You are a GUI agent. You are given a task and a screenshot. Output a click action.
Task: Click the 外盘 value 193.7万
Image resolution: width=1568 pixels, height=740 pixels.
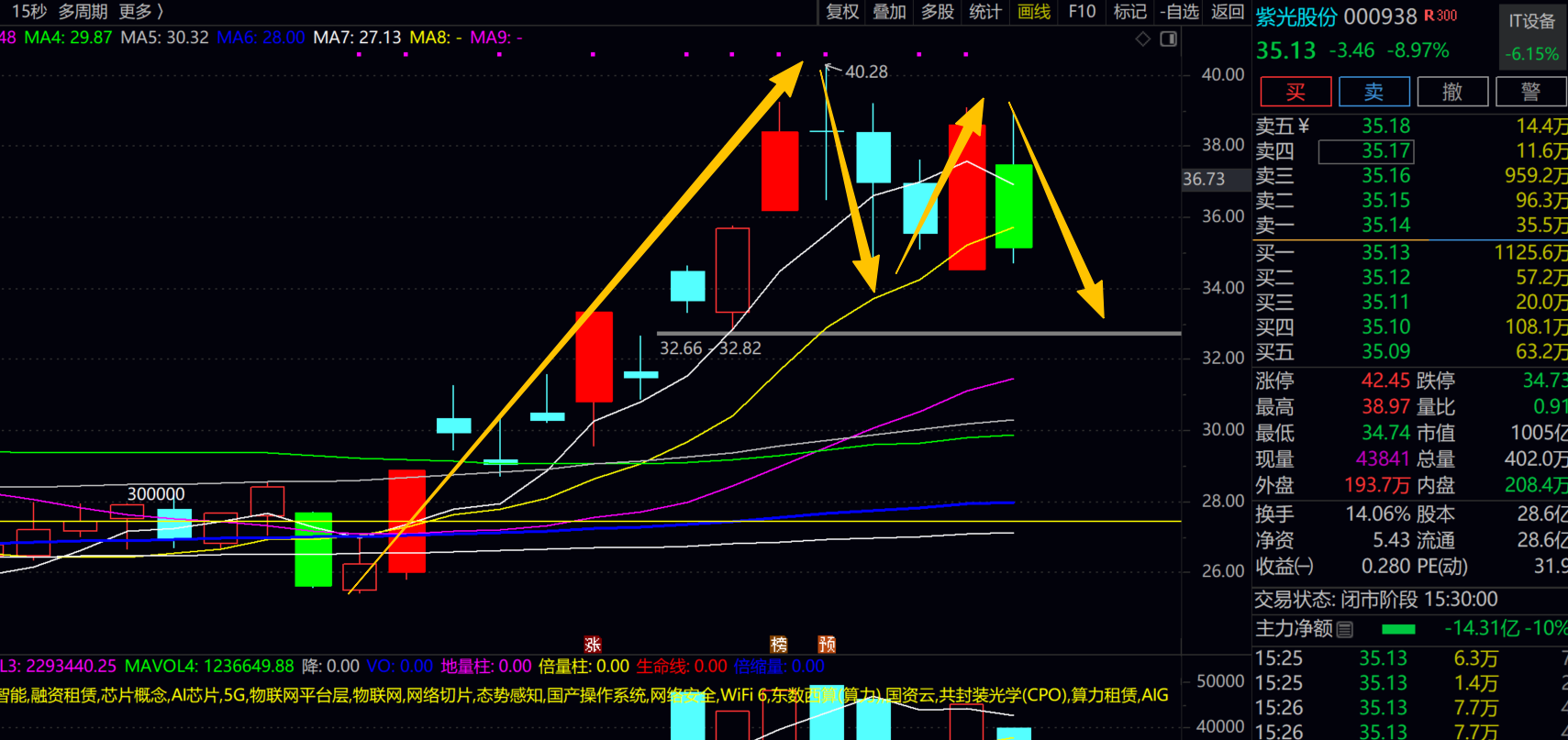tap(1377, 484)
